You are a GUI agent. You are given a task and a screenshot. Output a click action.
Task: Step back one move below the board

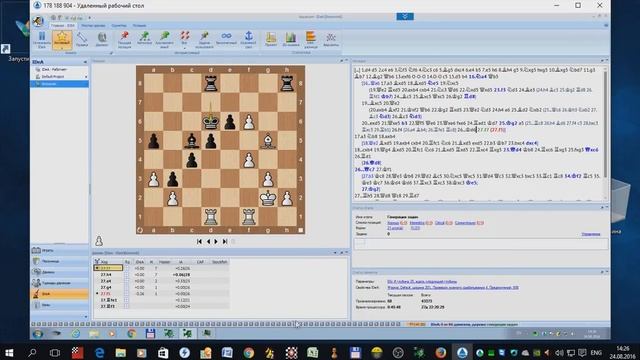pyautogui.click(x=208, y=241)
